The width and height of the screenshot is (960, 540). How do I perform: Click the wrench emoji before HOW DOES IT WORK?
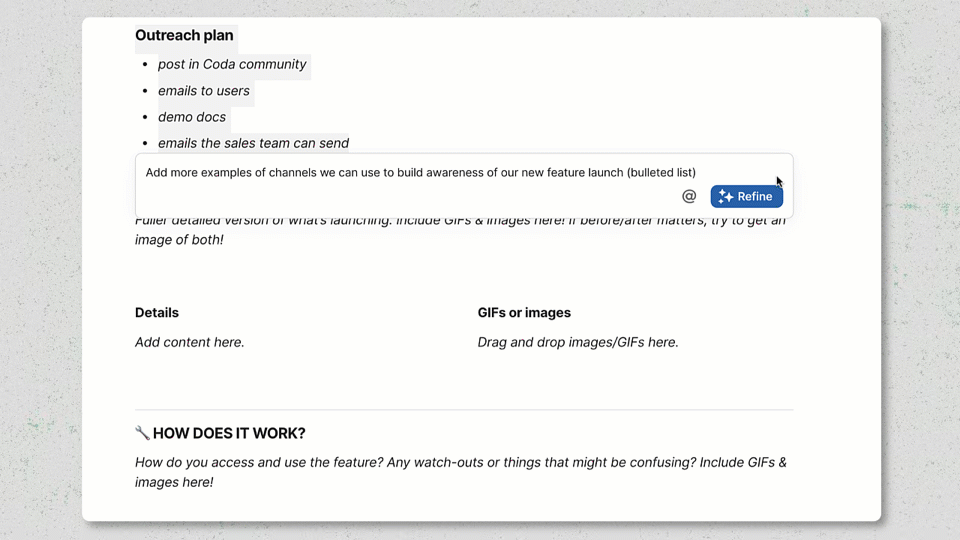142,433
